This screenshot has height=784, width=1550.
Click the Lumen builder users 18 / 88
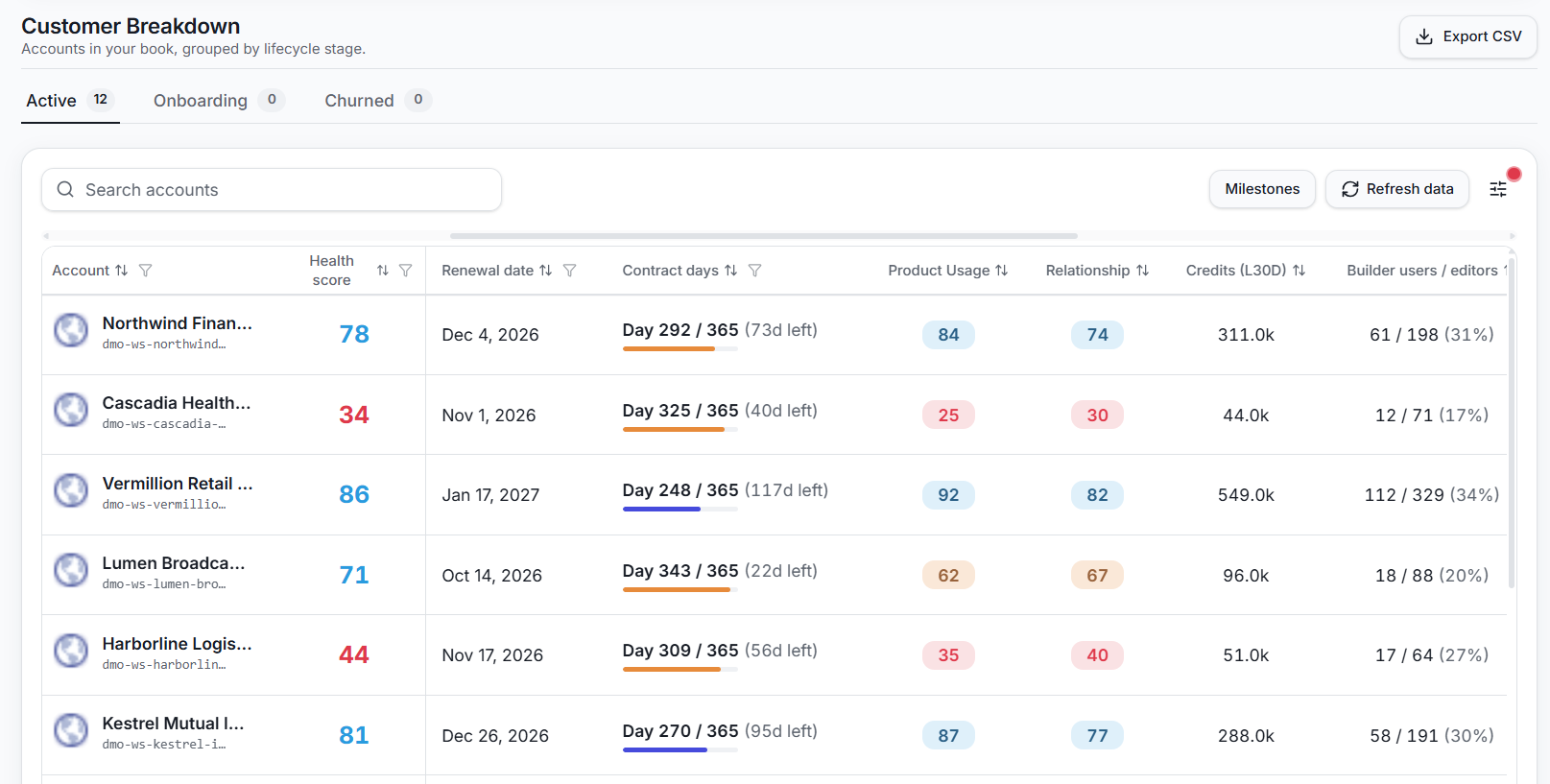click(1431, 576)
